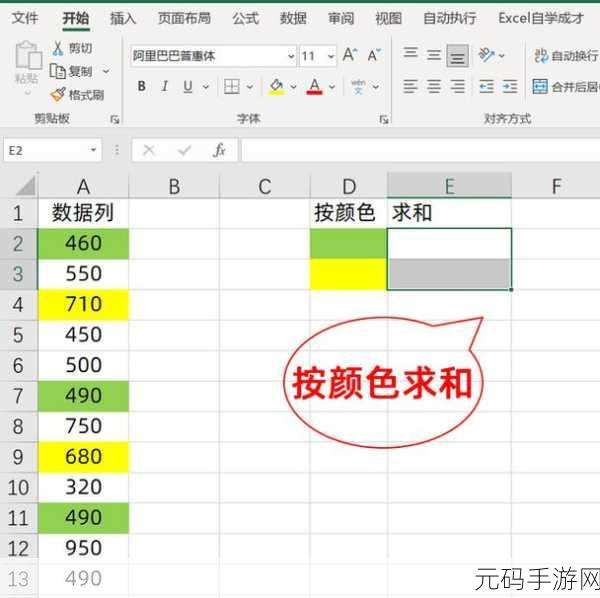Screen dimensions: 600x598
Task: Open phonetic guide dropdown arrow
Action: tap(376, 87)
